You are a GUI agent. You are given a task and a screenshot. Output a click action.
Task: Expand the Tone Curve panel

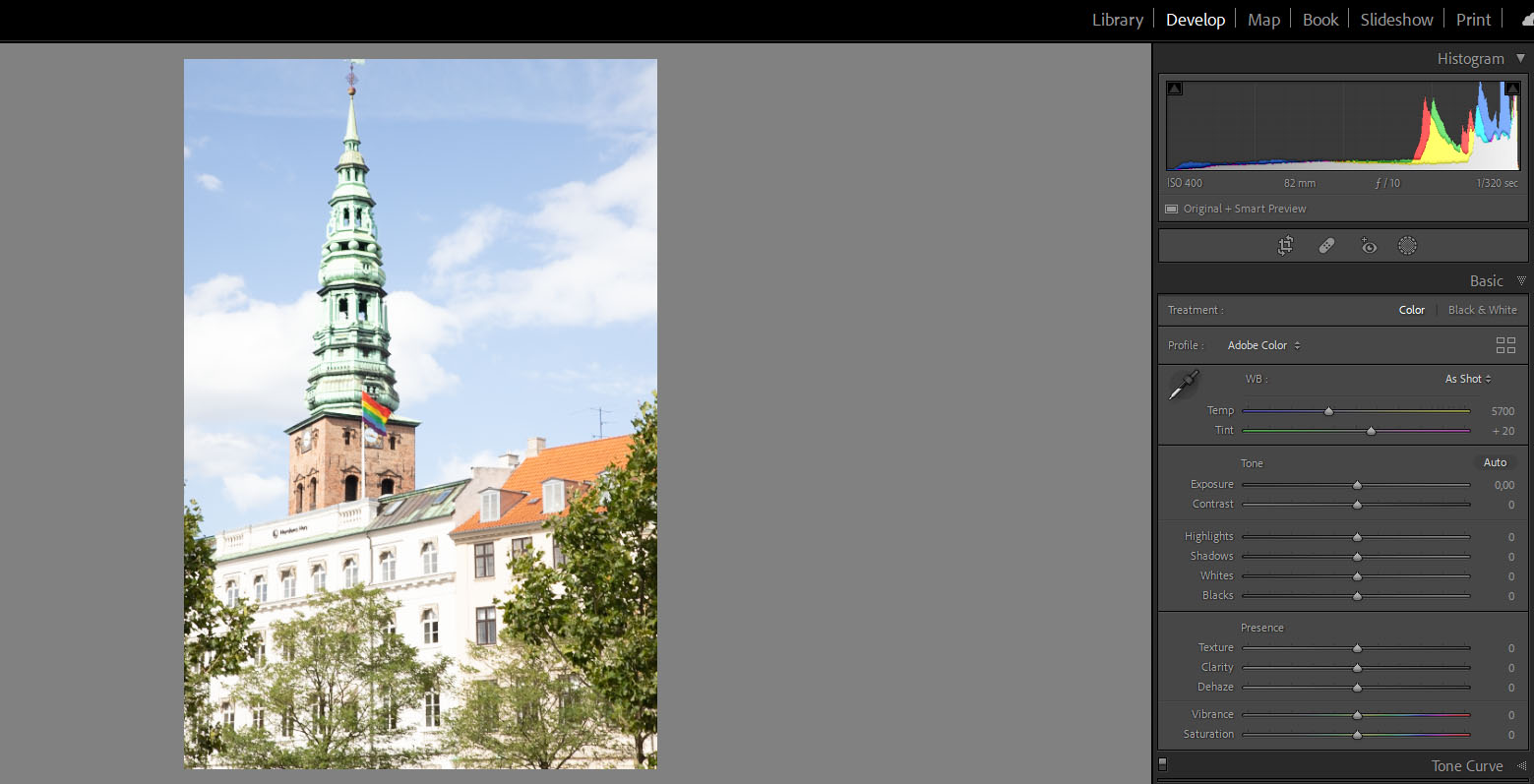click(1521, 765)
